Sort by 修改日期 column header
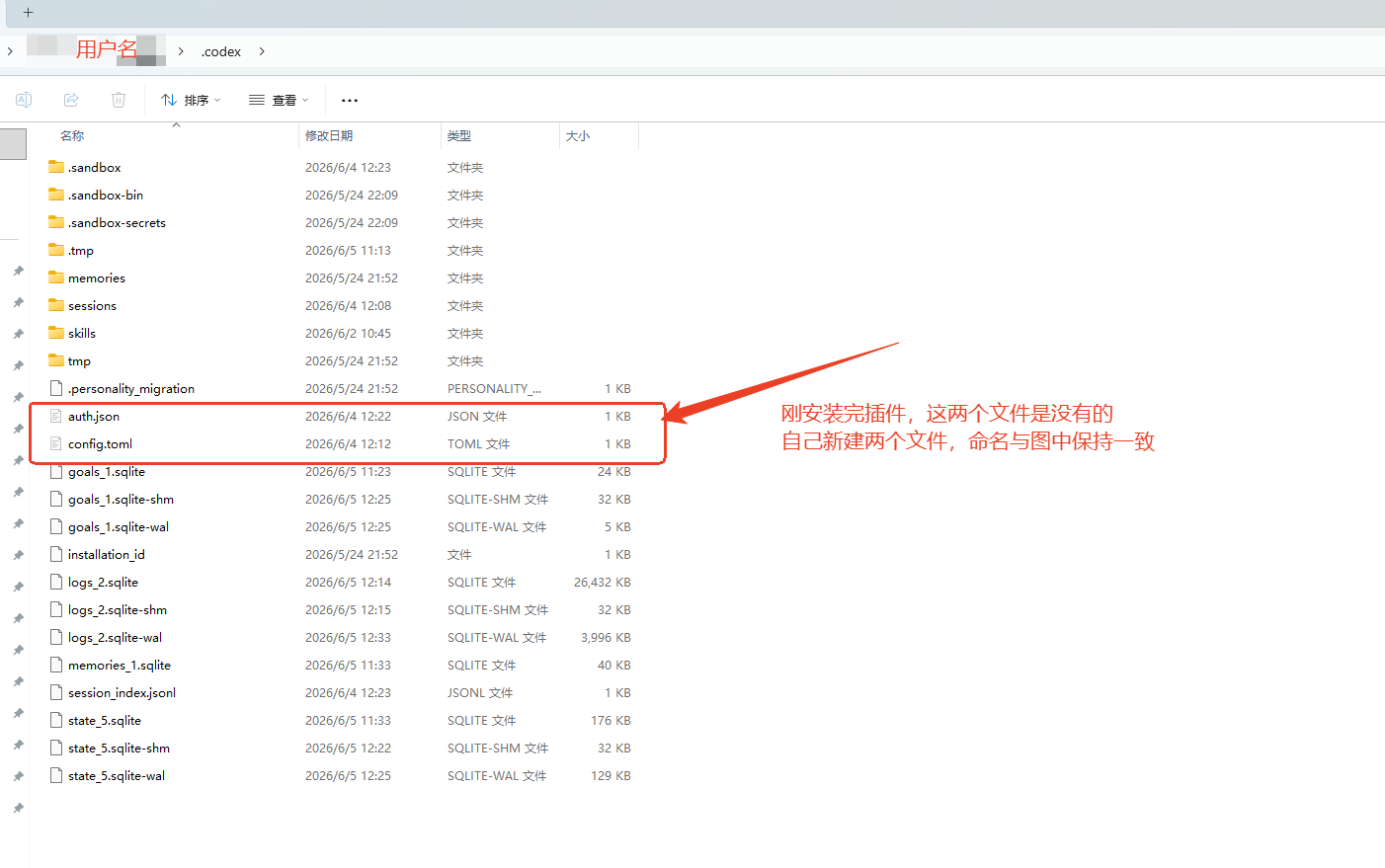This screenshot has height=868, width=1385. pos(329,135)
